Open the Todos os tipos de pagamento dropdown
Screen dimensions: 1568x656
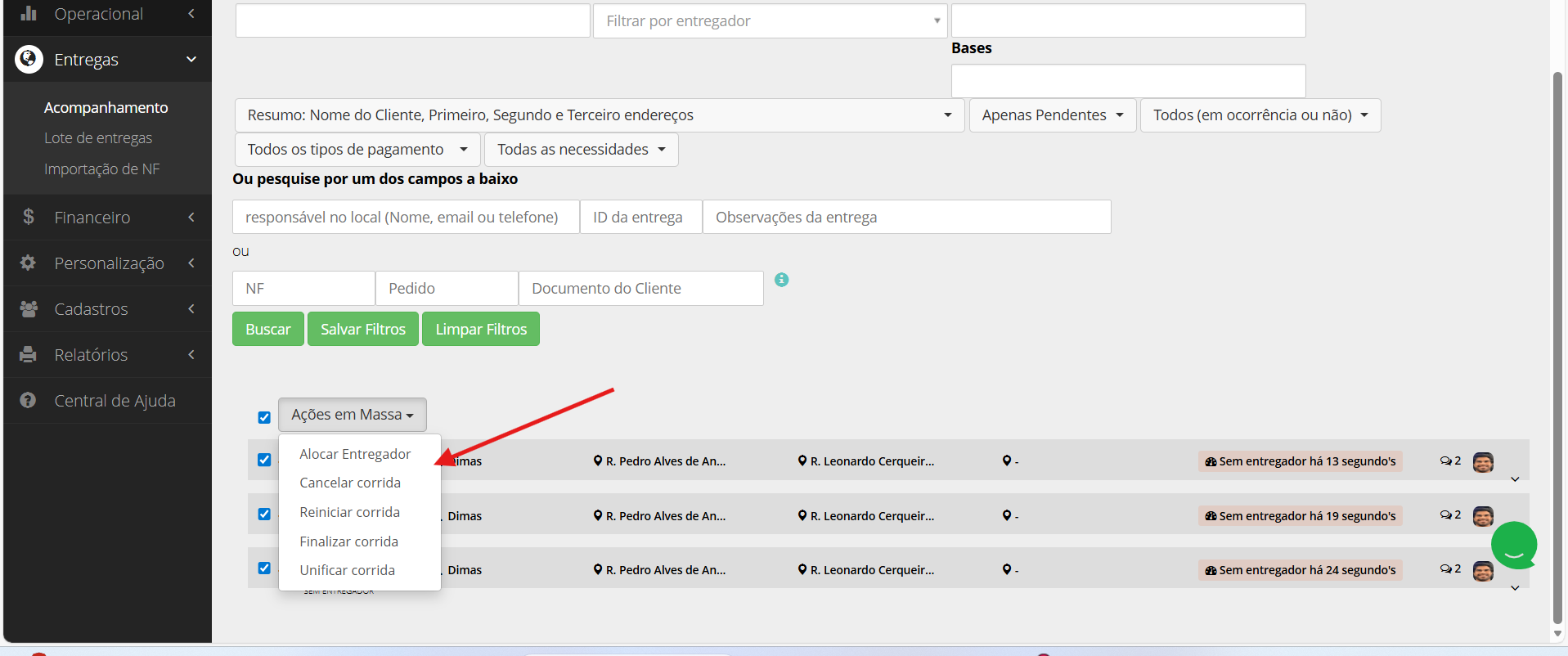tap(357, 150)
